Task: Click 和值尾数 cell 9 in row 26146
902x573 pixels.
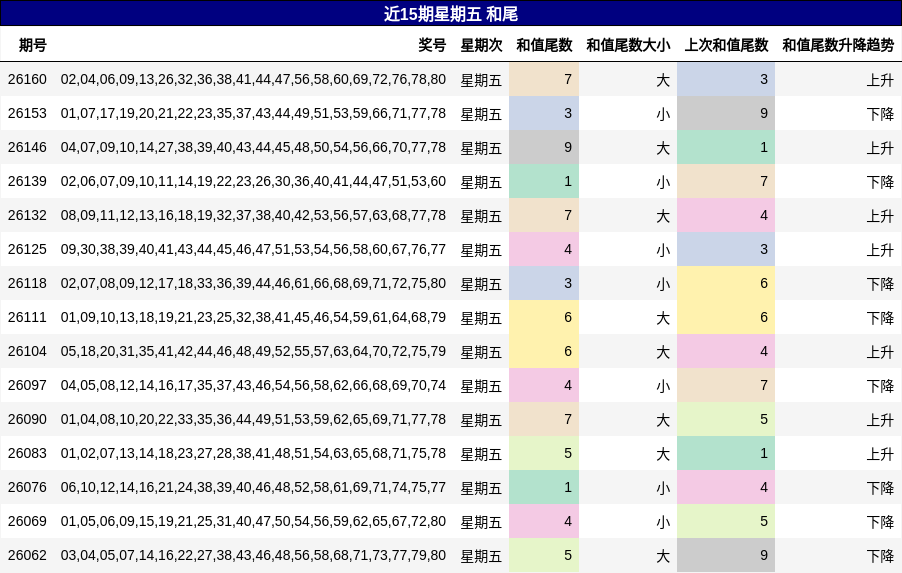Action: click(544, 147)
